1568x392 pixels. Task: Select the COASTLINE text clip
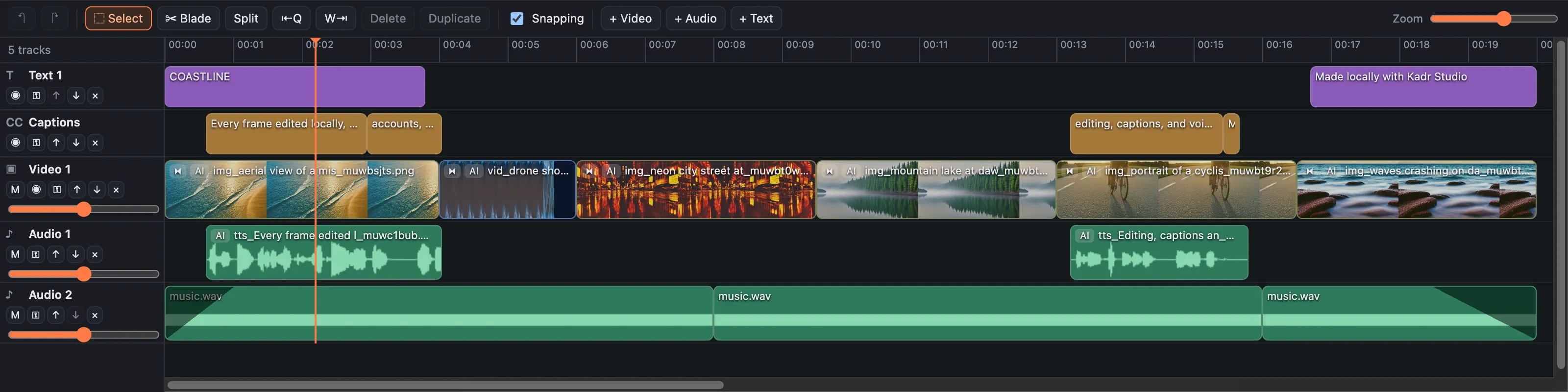294,86
